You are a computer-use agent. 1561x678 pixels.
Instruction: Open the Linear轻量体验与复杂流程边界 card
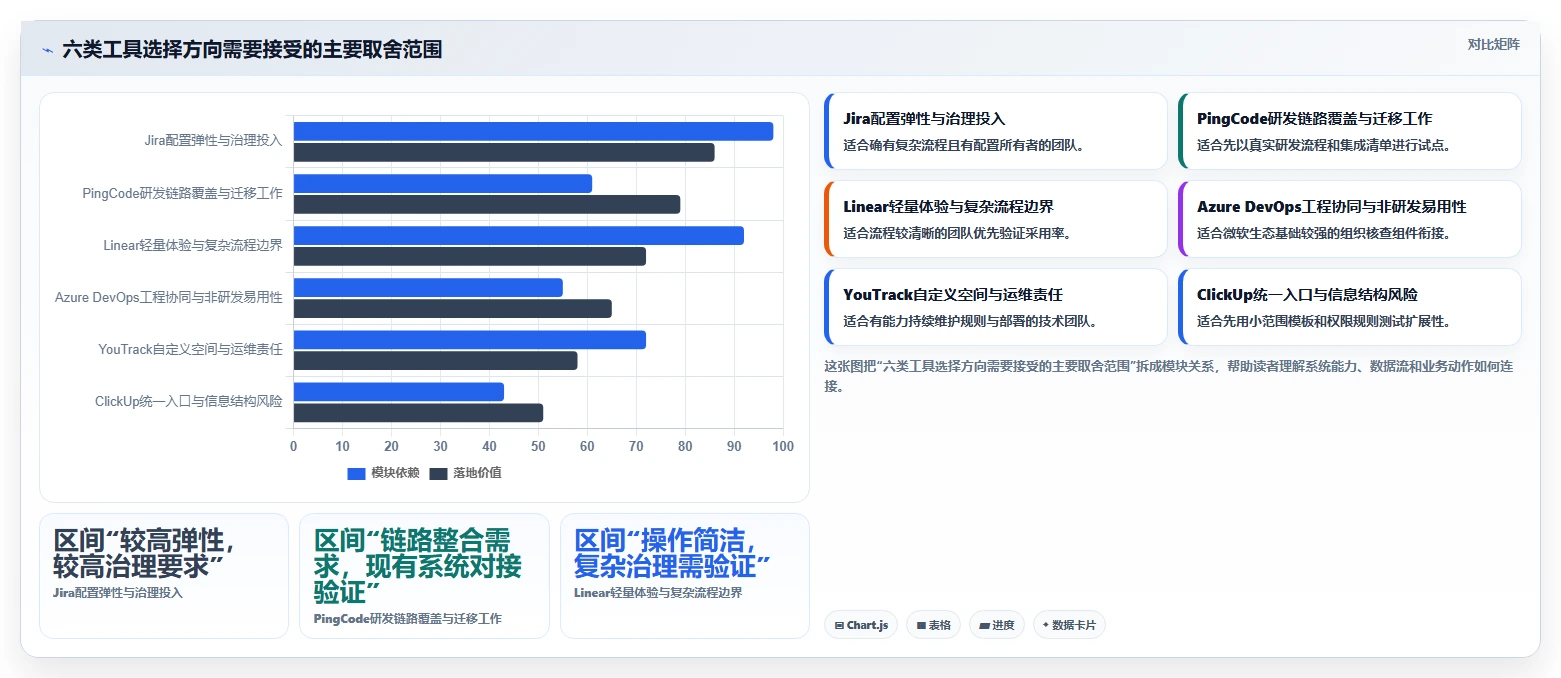coord(996,219)
